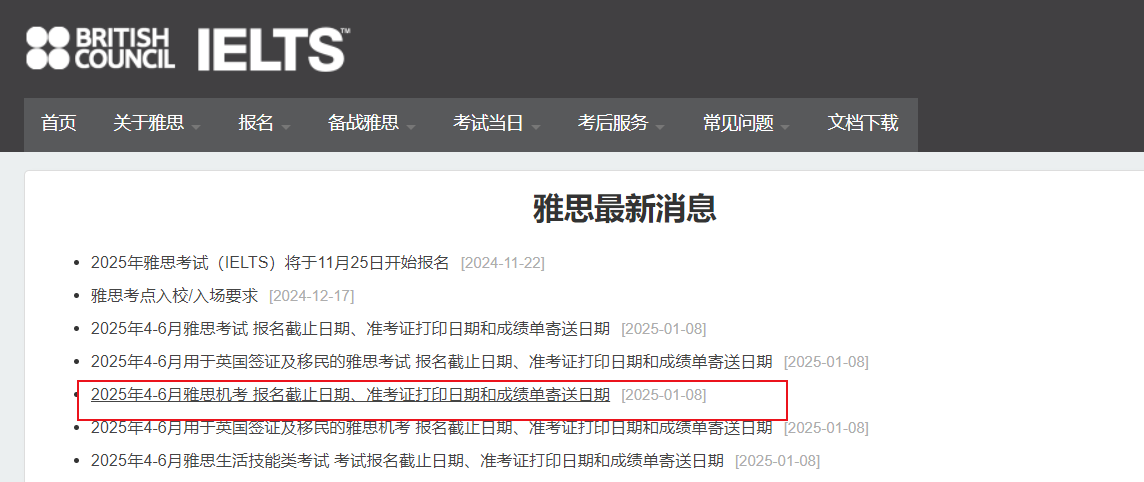Open 用于英国签证及移民的雅思机考 news link
This screenshot has width=1144, height=482.
click(431, 428)
